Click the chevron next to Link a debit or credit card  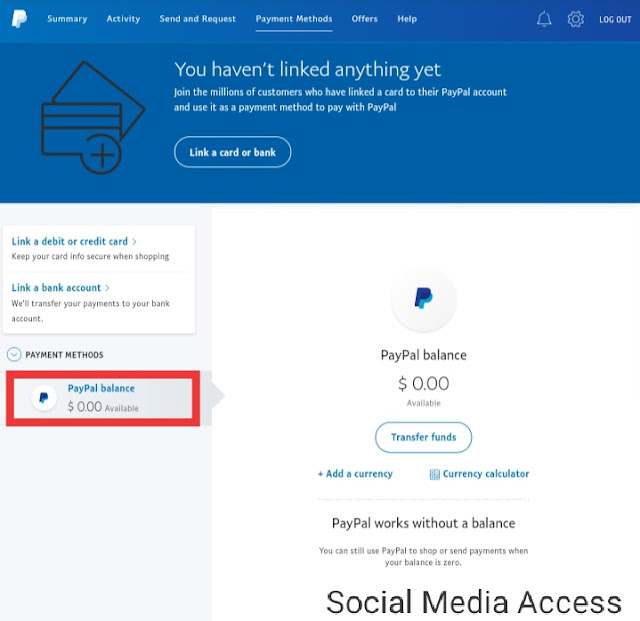click(x=134, y=242)
